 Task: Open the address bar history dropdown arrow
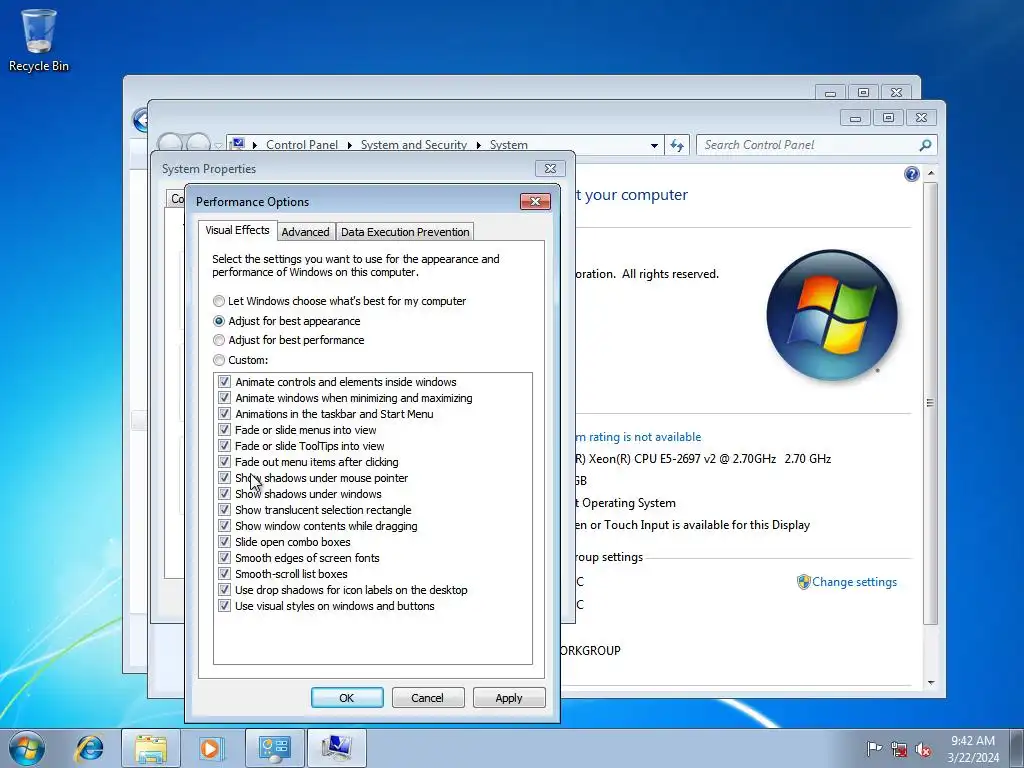654,146
